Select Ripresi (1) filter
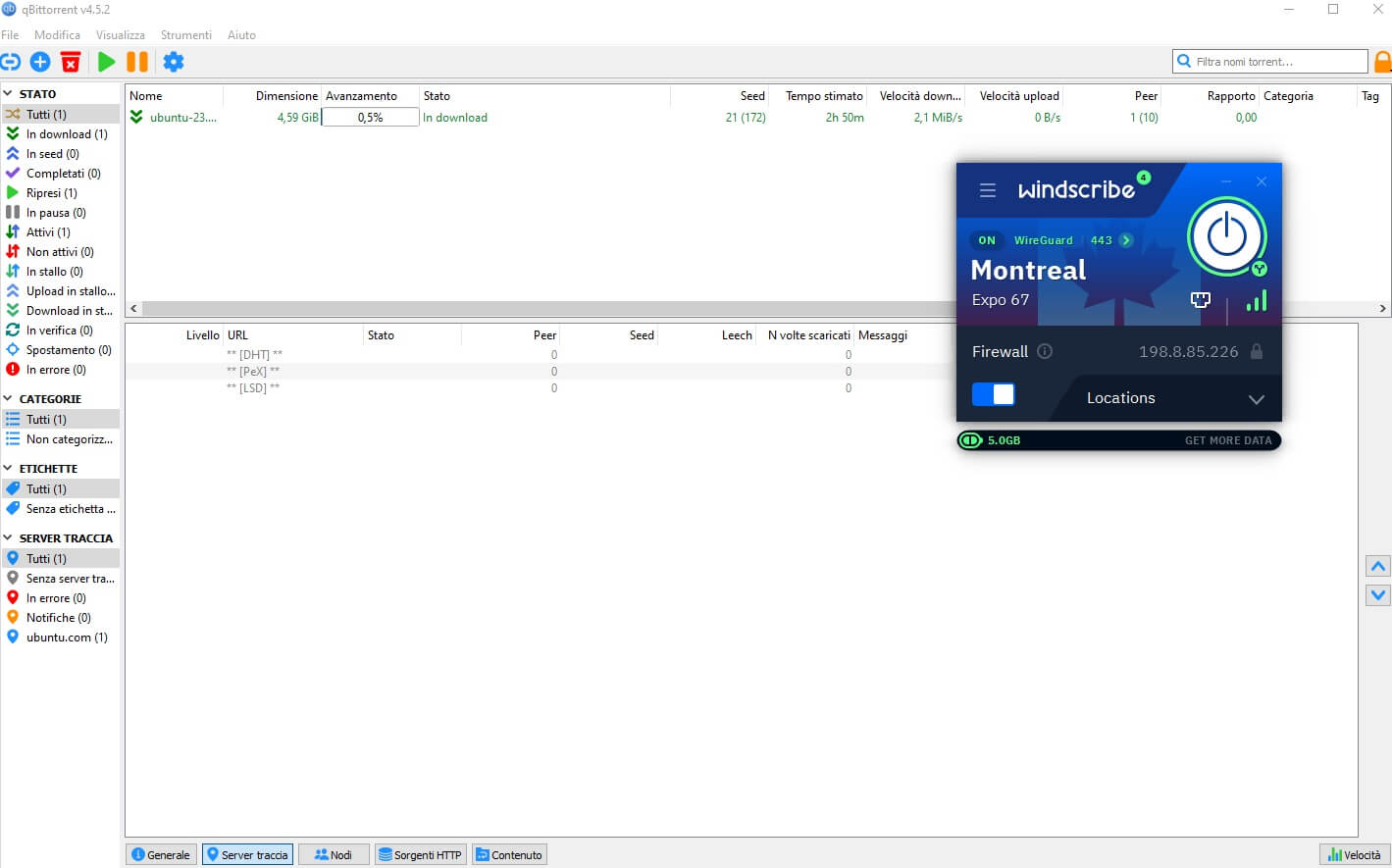Screen dimensions: 1392x868 click(61, 193)
